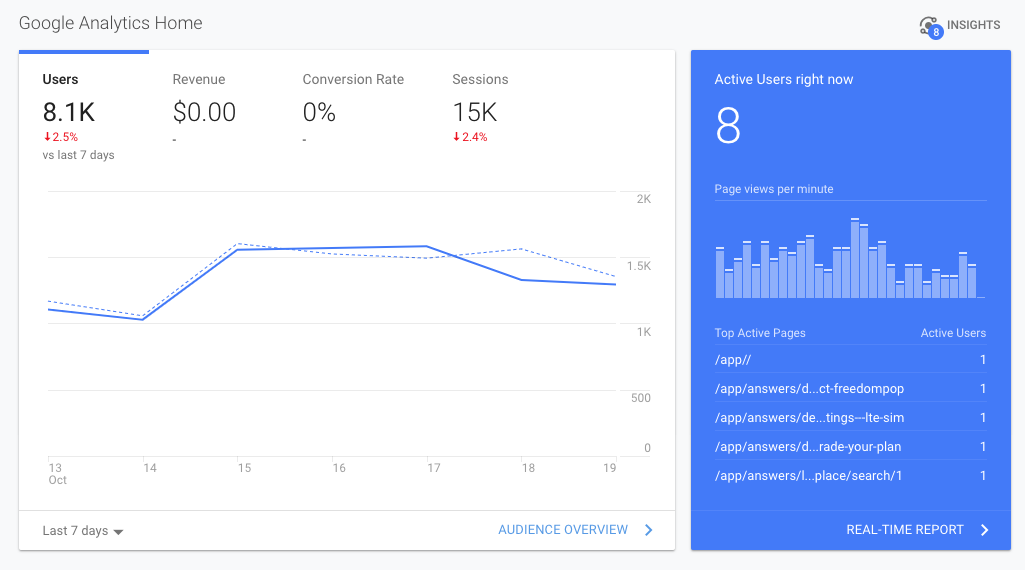
Task: Click the 8.1K users value
Action: (69, 112)
